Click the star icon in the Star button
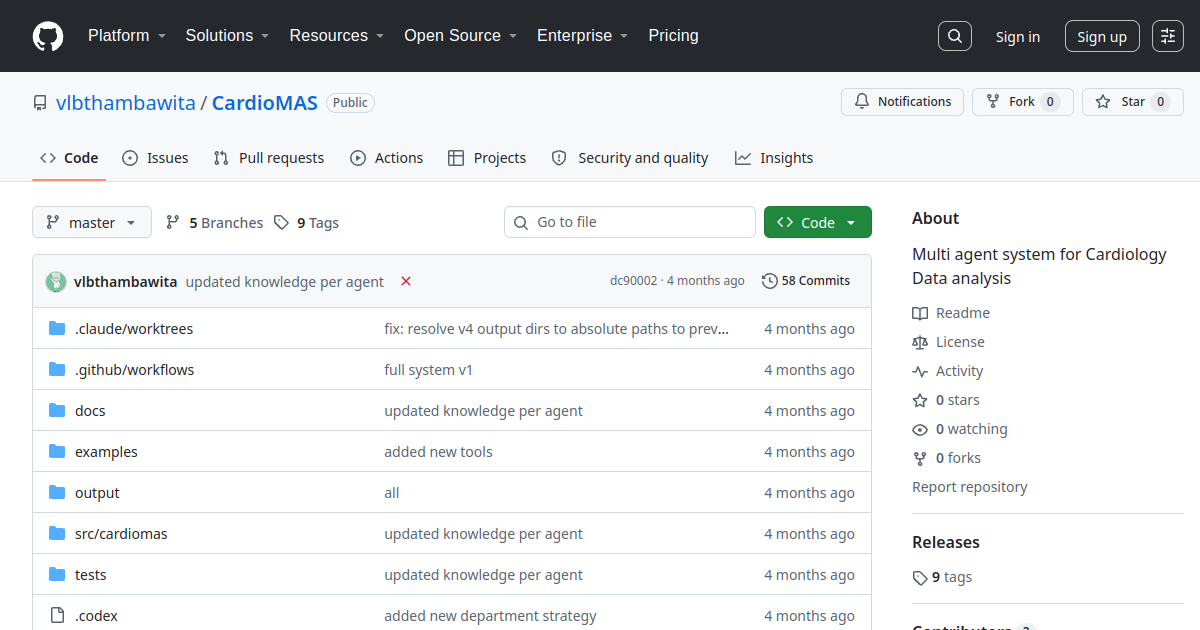The height and width of the screenshot is (630, 1200). tap(1103, 102)
